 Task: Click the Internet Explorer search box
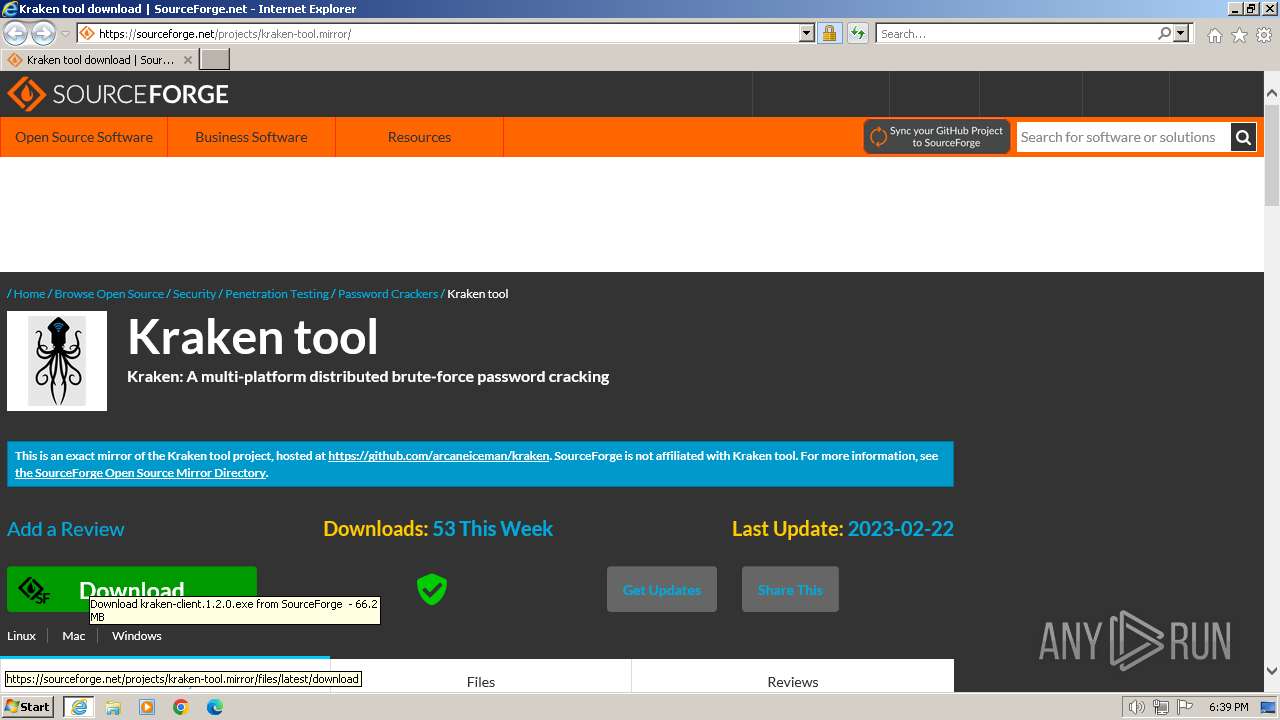pos(1015,33)
